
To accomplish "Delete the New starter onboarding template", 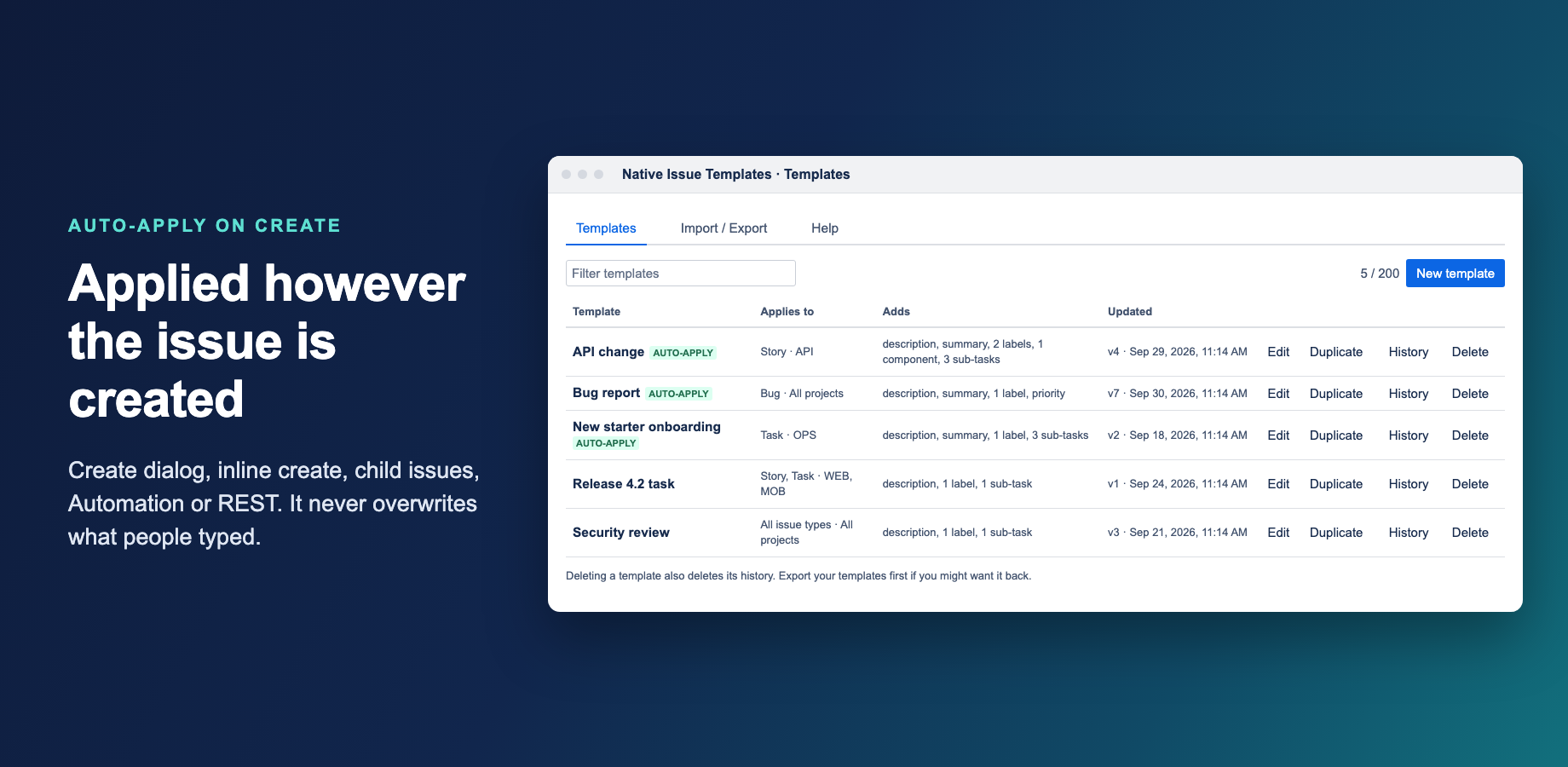I will tap(1470, 435).
